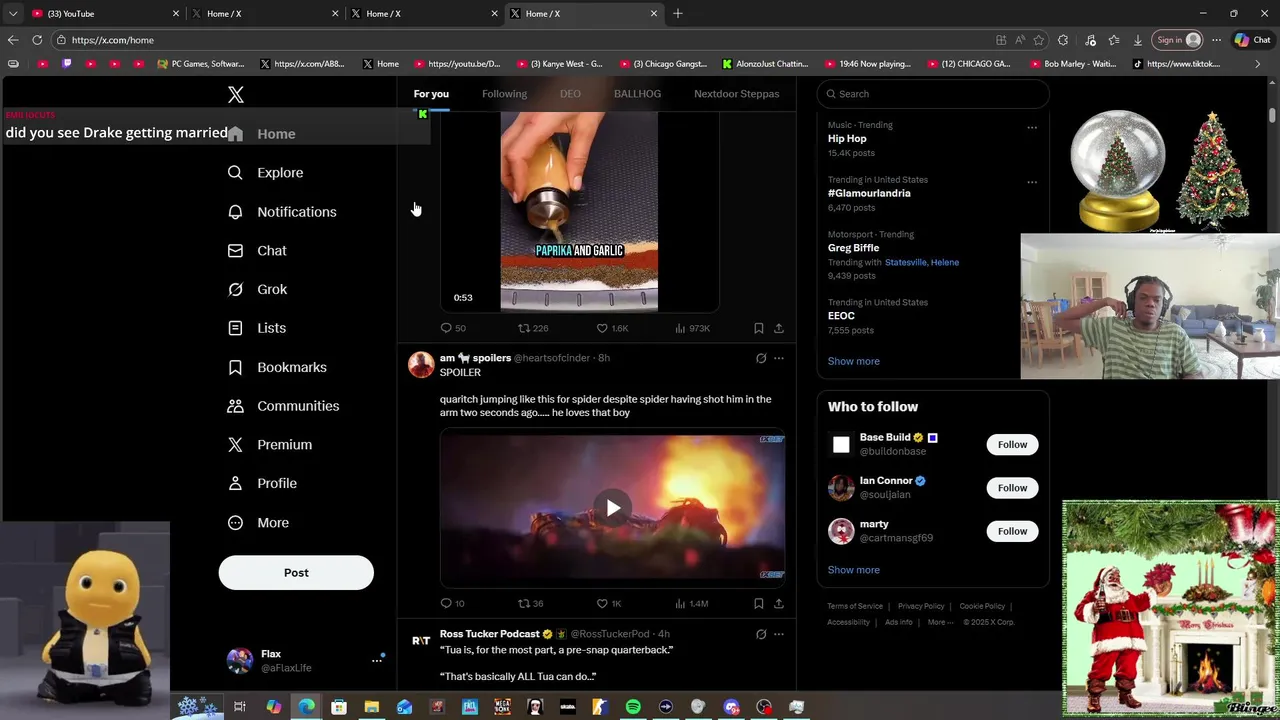Switch to the For you tab
1280x720 pixels.
[x=431, y=94]
